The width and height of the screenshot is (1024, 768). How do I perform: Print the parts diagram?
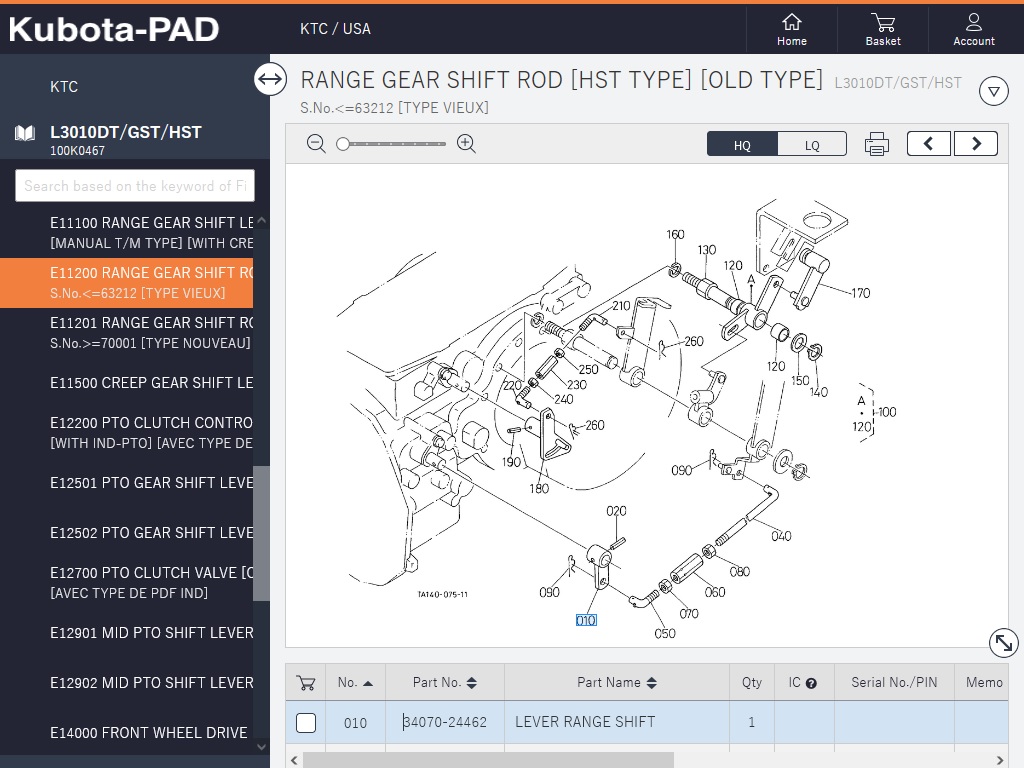click(x=876, y=144)
